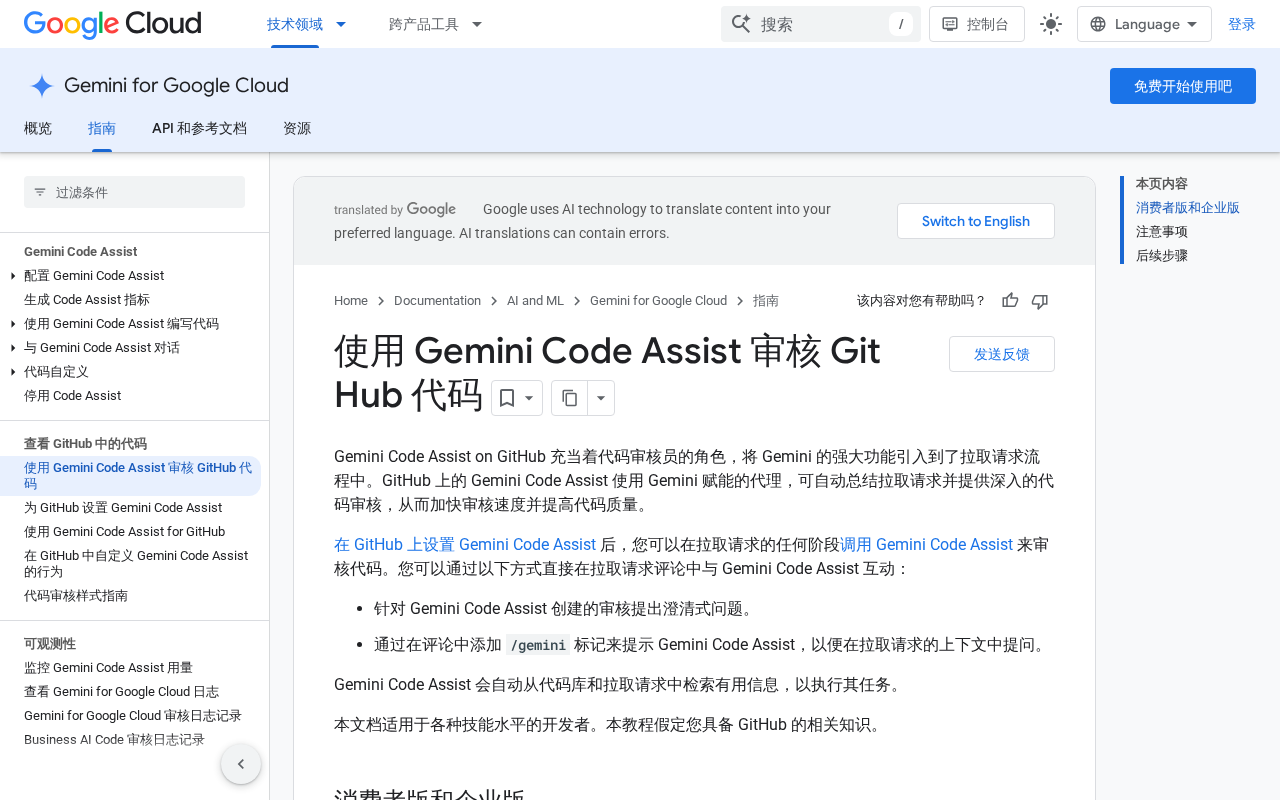1280x800 pixels.
Task: Open 查看 Gemini for Google Cloud 日志
Action: click(x=121, y=692)
